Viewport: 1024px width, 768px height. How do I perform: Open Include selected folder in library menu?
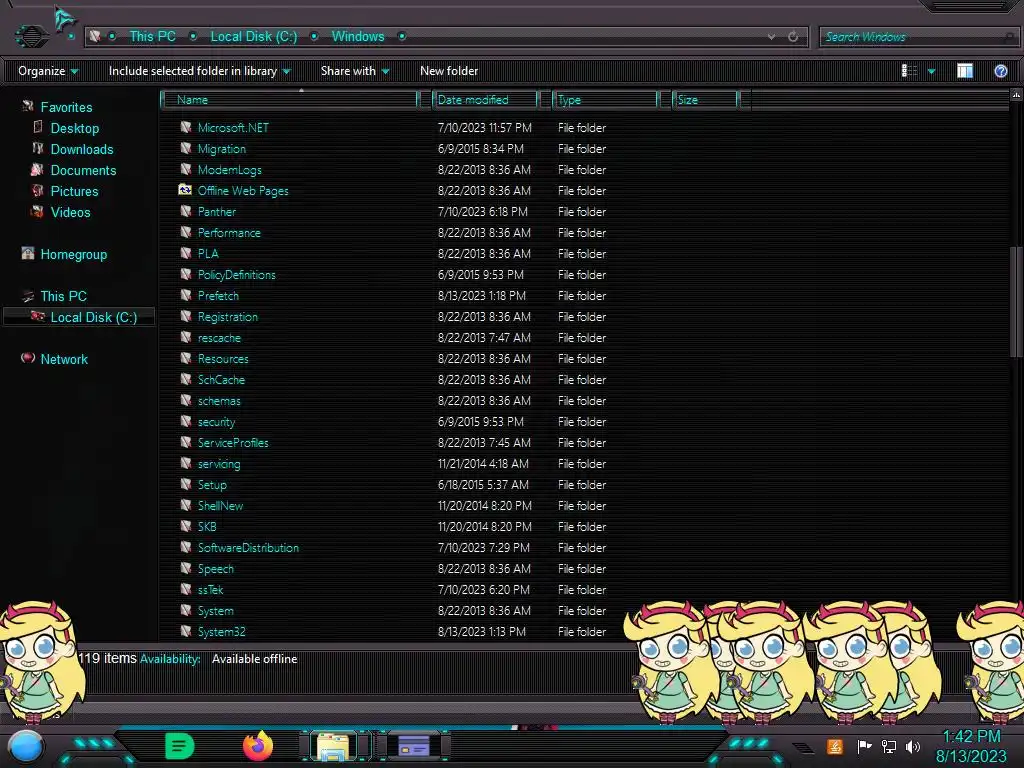coord(199,71)
